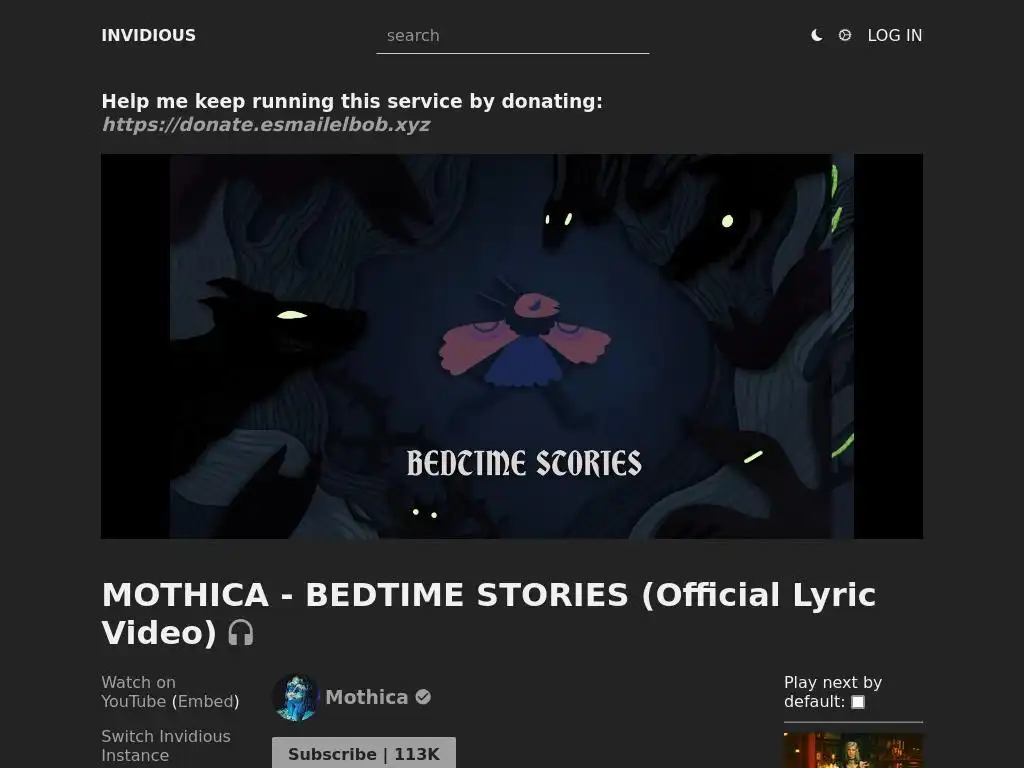The height and width of the screenshot is (768, 1024).
Task: Go to INVIDIOUS home link
Action: 148,35
